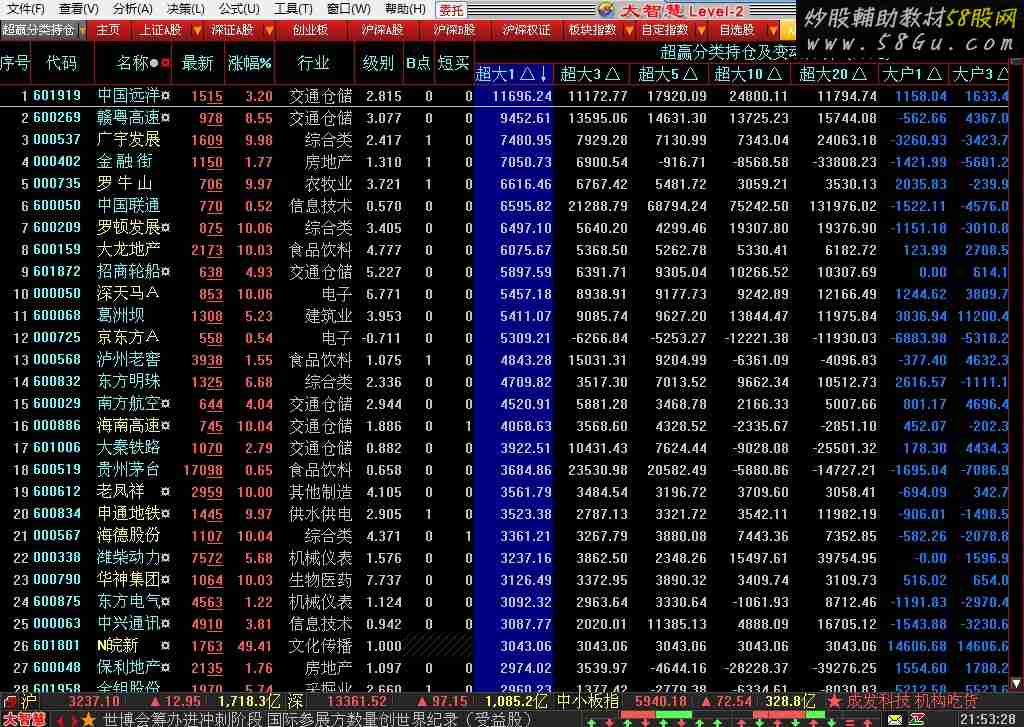Select the 上证A股 tab
Screen dimensions: 1024x727
point(160,30)
